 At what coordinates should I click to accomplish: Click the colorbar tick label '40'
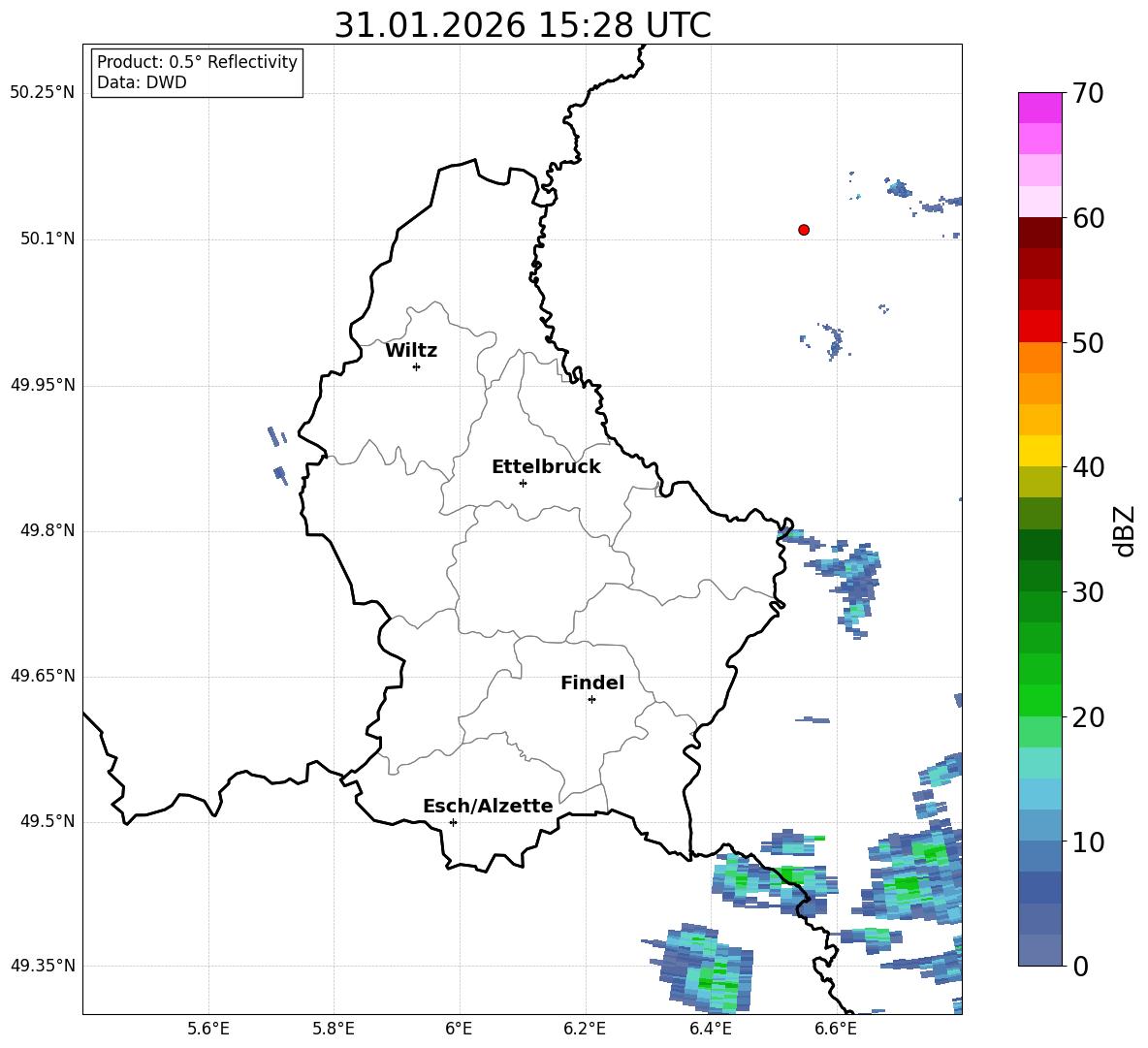point(1087,467)
